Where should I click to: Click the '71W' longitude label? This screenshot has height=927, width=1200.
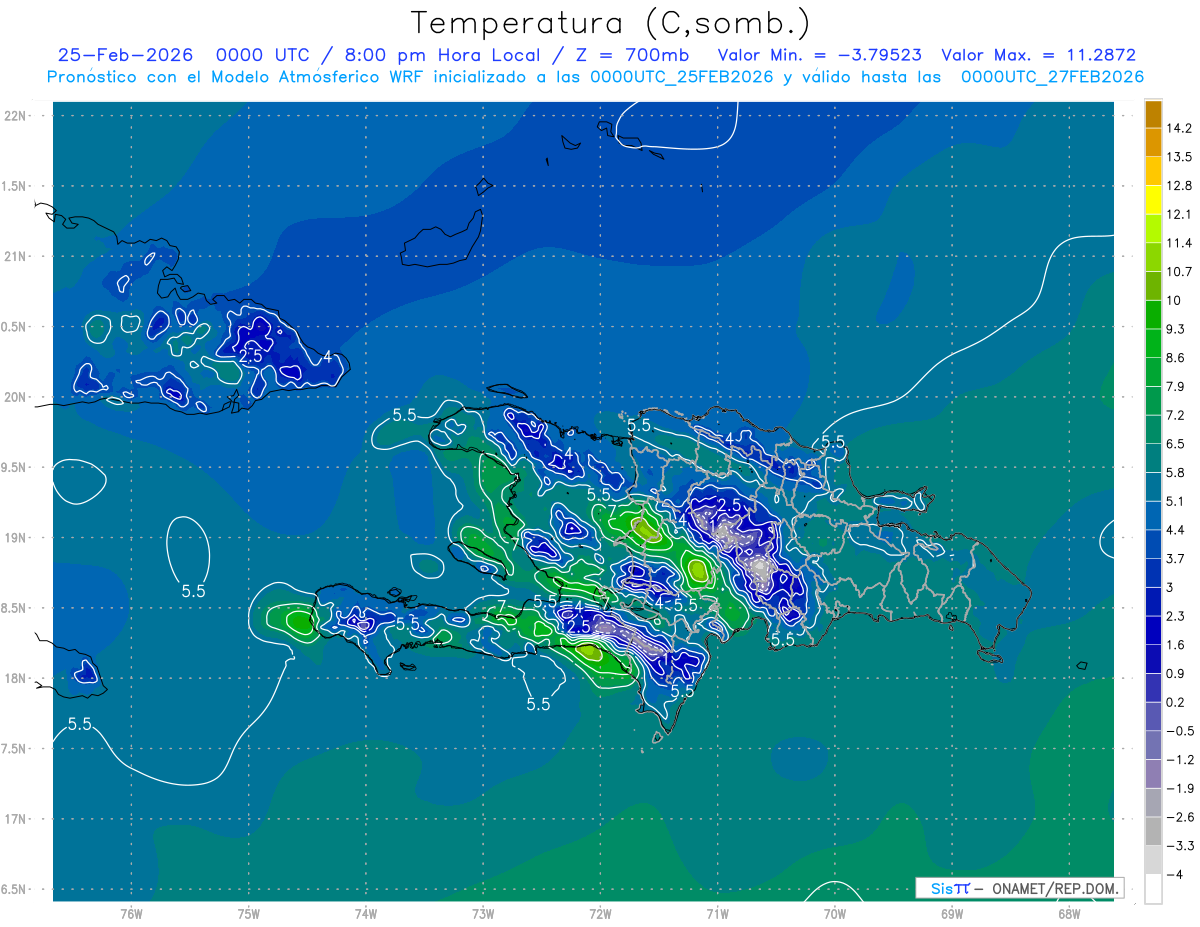pyautogui.click(x=717, y=913)
